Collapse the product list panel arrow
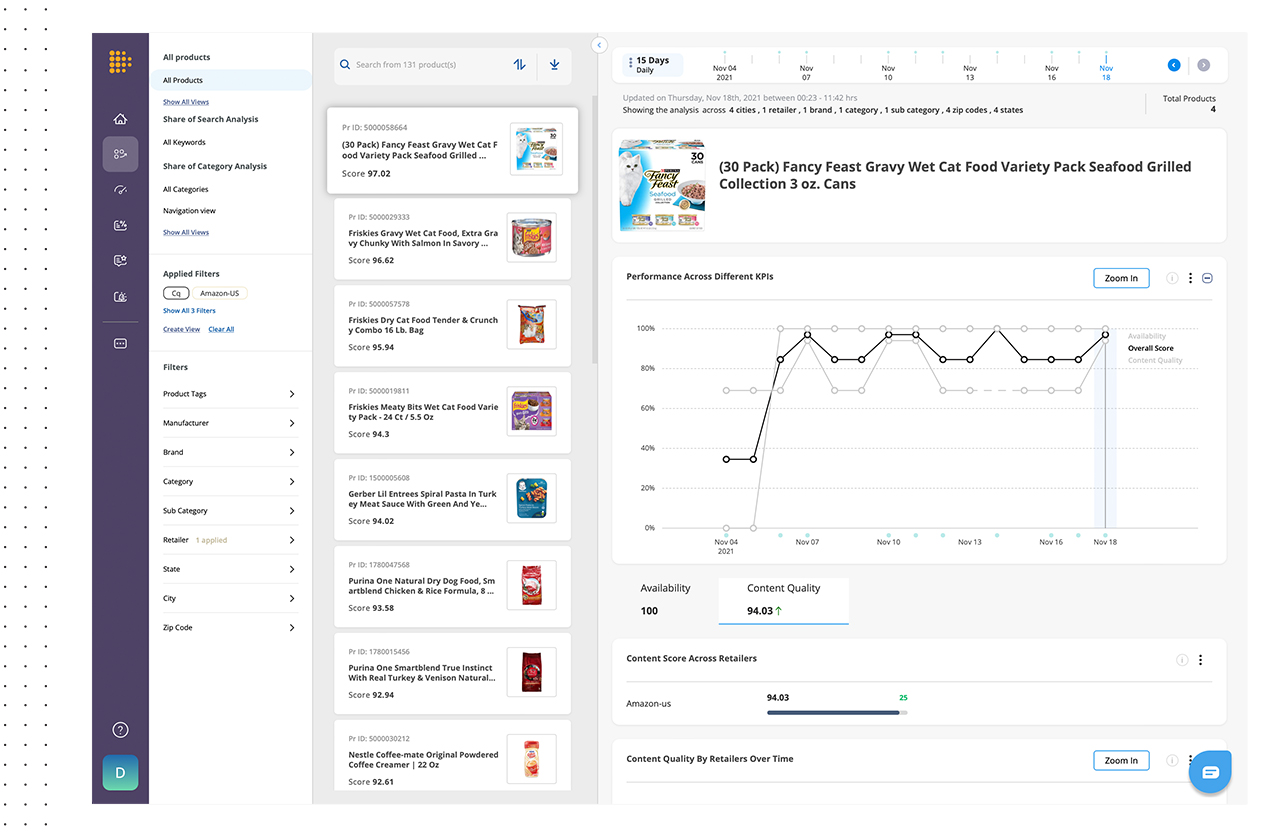This screenshot has height=836, width=1280. (x=599, y=45)
